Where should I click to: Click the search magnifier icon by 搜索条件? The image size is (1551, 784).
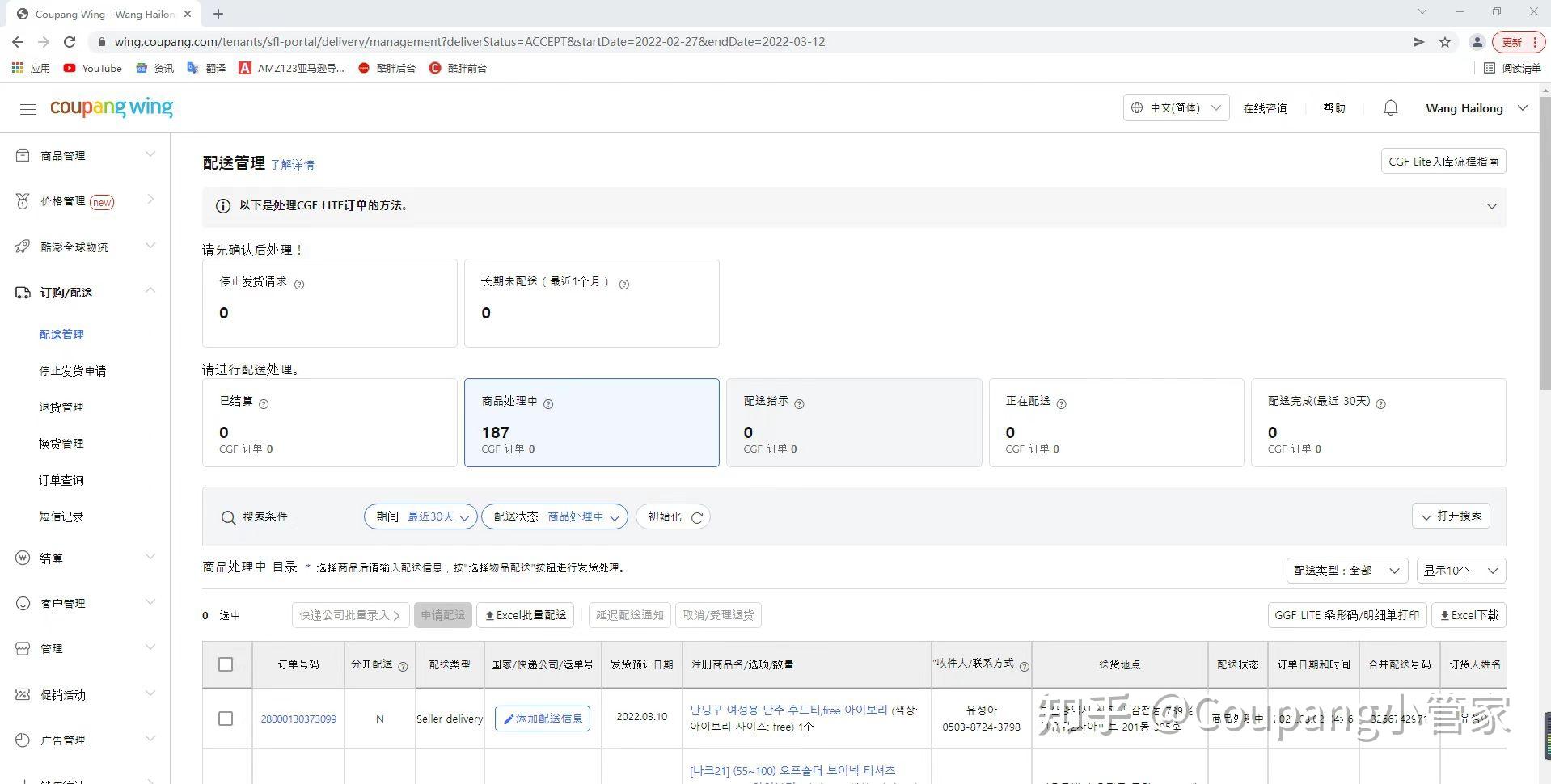point(228,517)
